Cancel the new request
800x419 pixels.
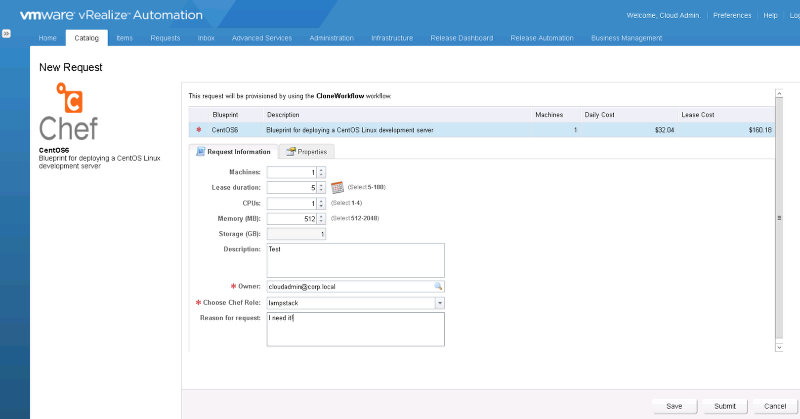[x=774, y=406]
